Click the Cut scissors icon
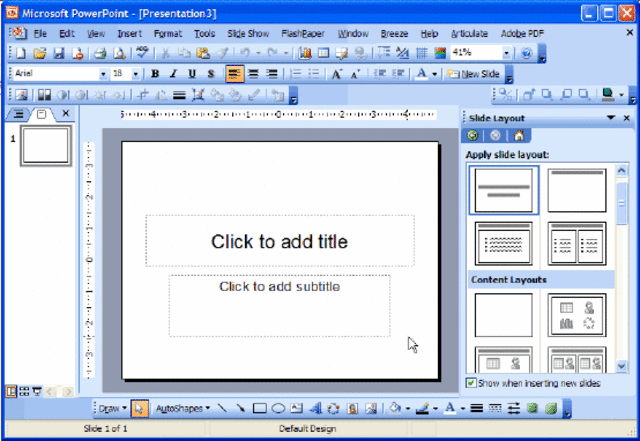Viewport: 640px width, 441px height. click(x=165, y=53)
